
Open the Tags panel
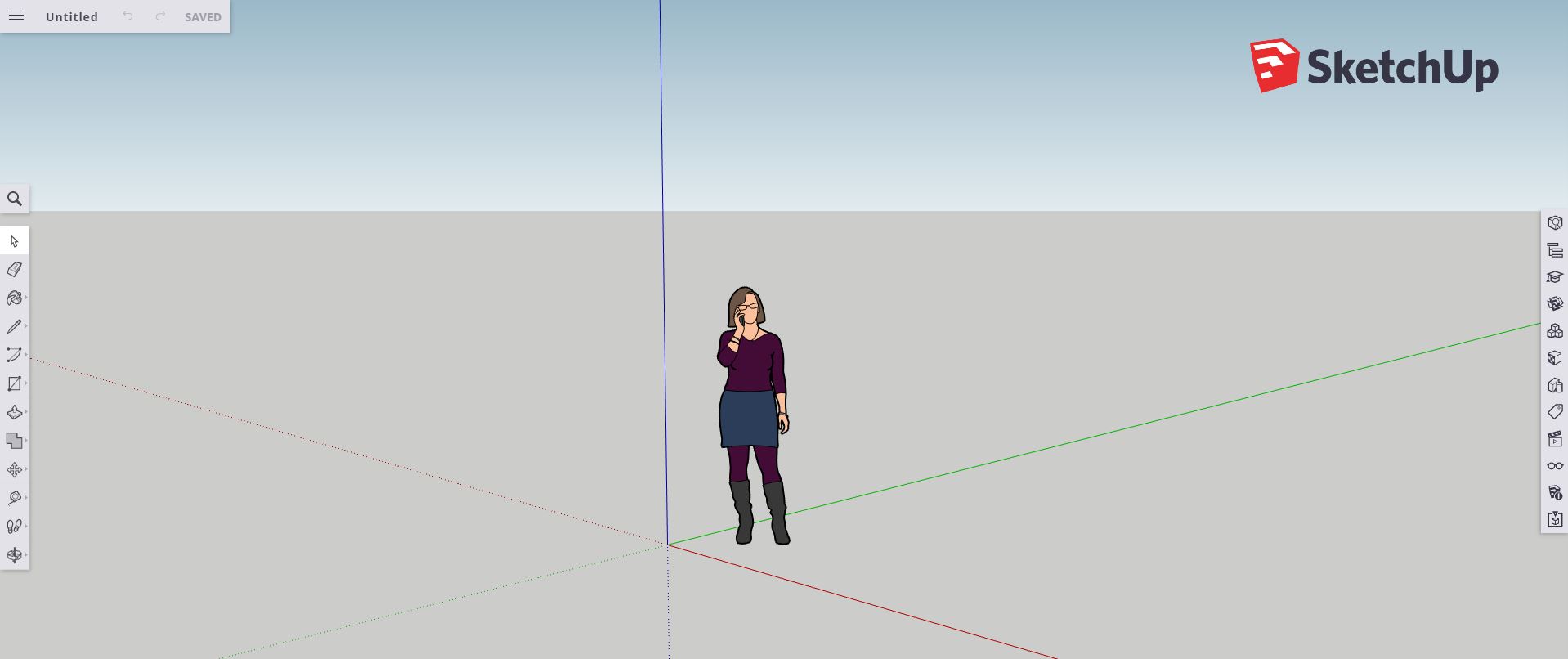1555,411
